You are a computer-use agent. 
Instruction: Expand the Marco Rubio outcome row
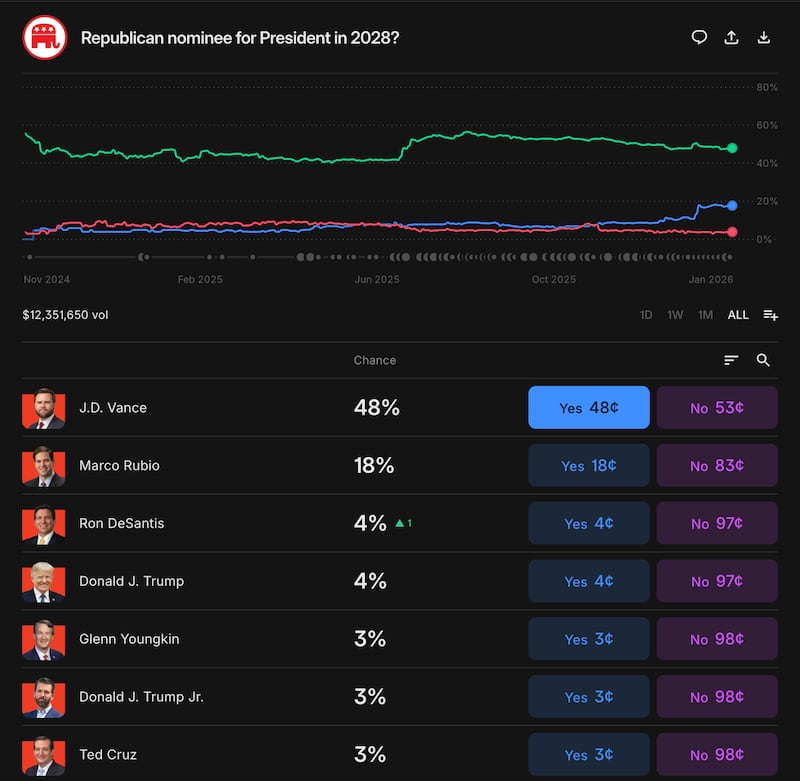coord(120,465)
